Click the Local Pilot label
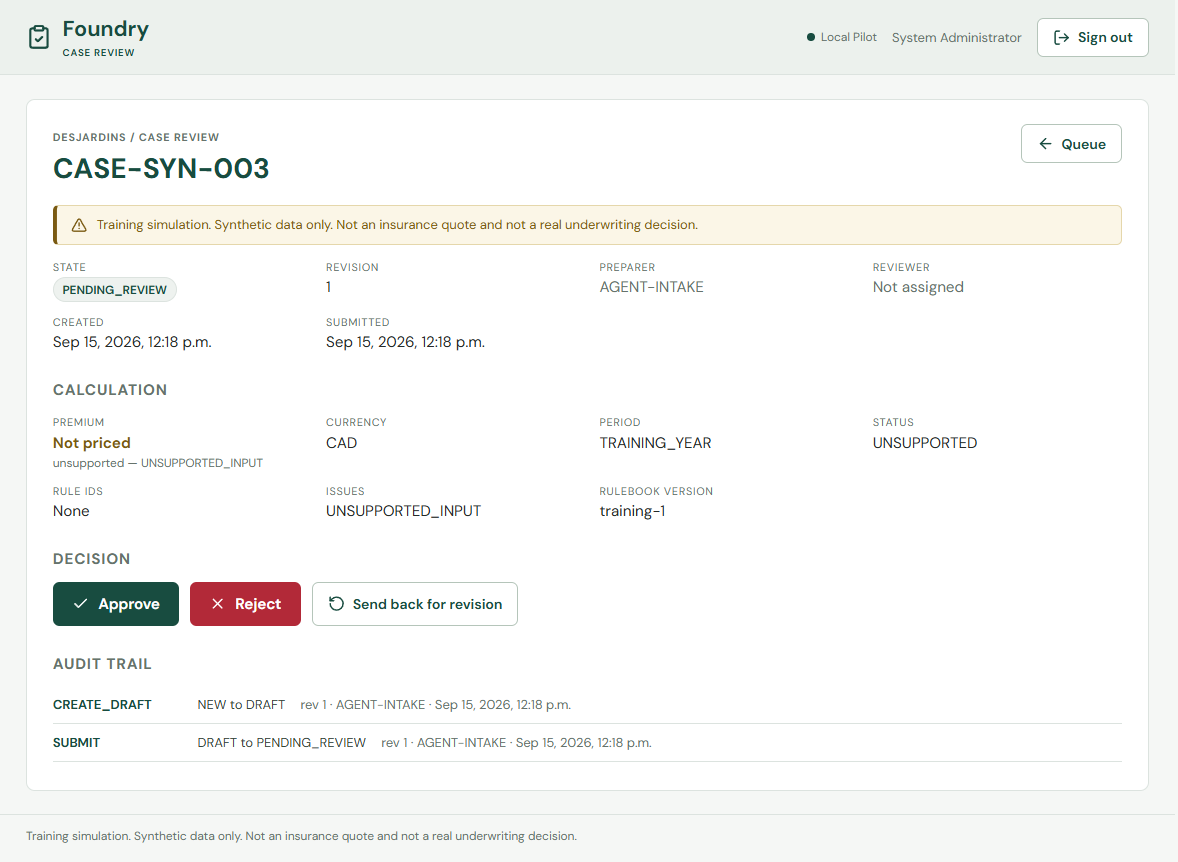Screen dimensions: 1178x862 [848, 37]
